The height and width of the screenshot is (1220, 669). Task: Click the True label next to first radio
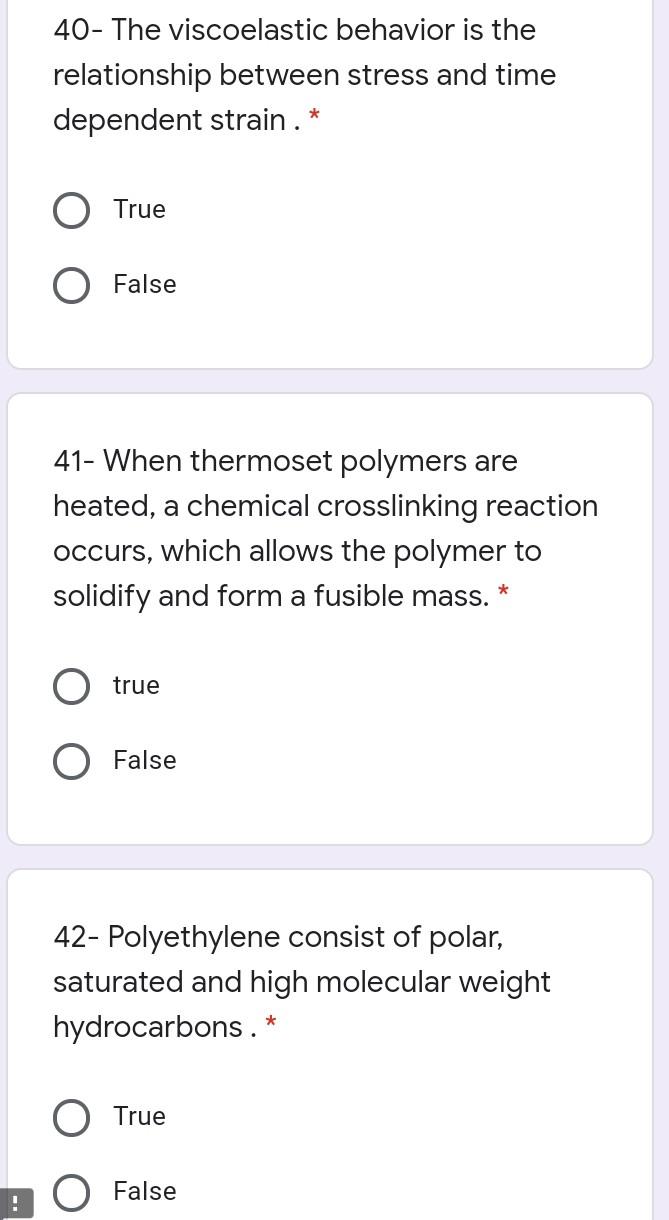(139, 210)
